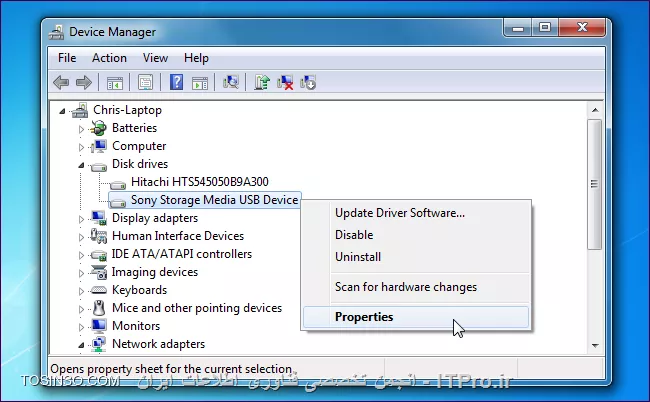The width and height of the screenshot is (650, 402).
Task: Click the Keyboards category icon
Action: point(99,290)
